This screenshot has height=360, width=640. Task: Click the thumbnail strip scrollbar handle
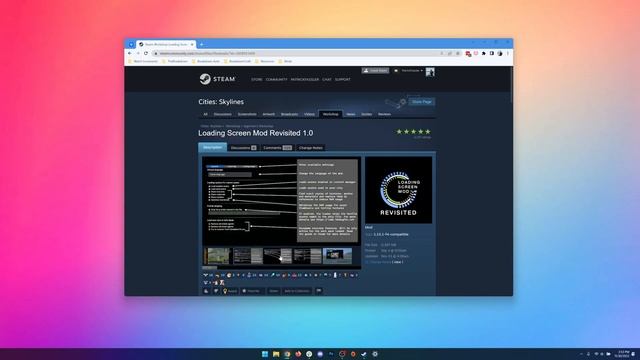(209, 267)
